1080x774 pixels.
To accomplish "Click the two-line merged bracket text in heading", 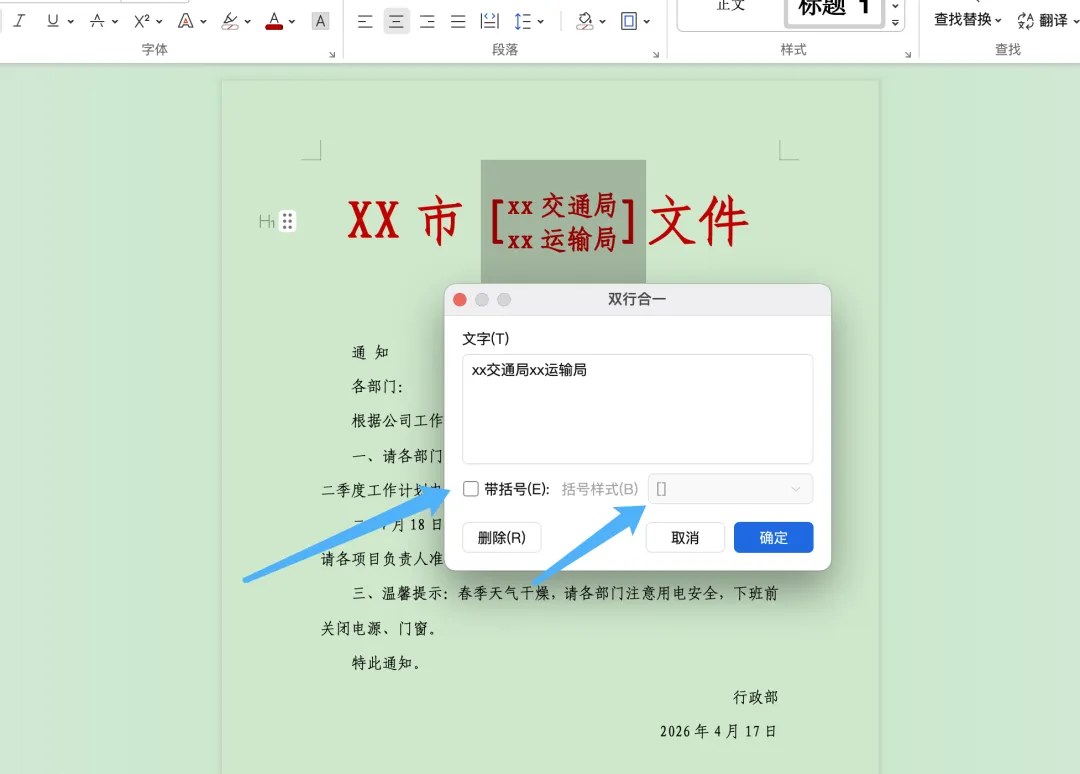I will (563, 222).
